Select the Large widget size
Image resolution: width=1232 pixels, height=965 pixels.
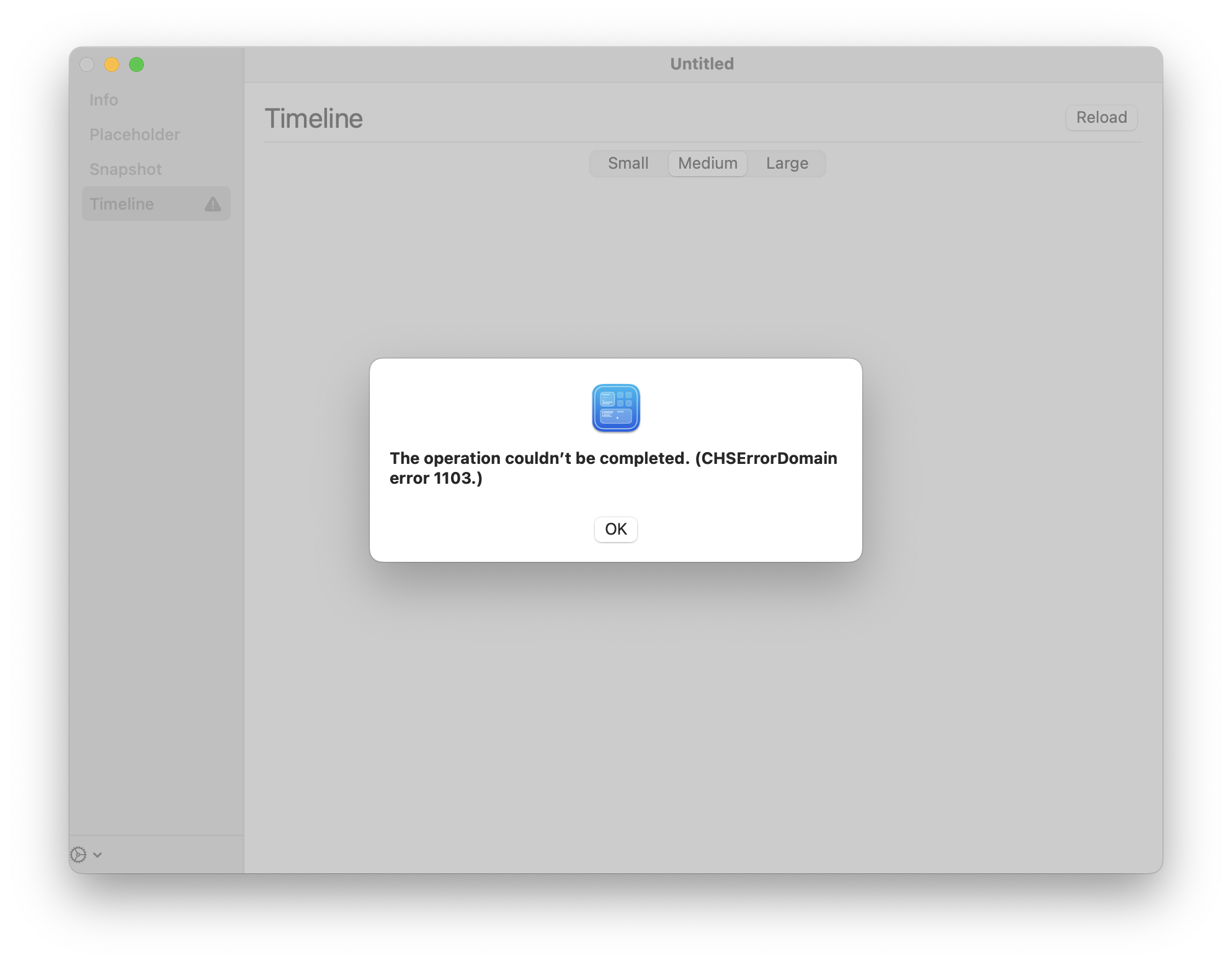click(787, 163)
